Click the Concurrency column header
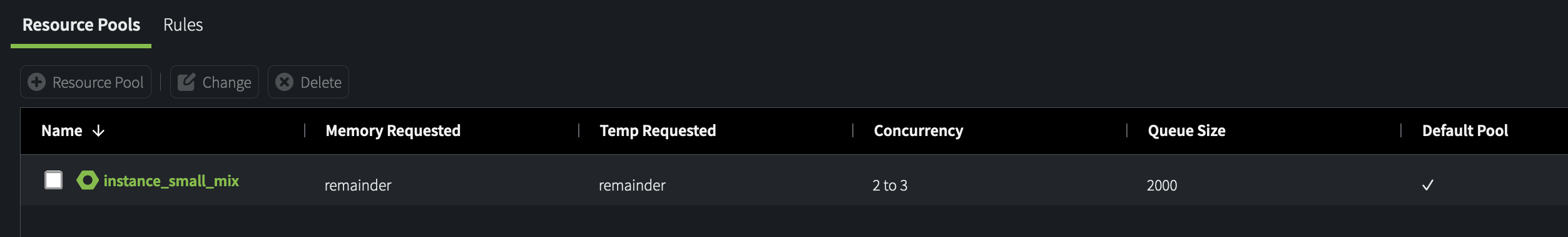The image size is (1568, 237). point(919,130)
